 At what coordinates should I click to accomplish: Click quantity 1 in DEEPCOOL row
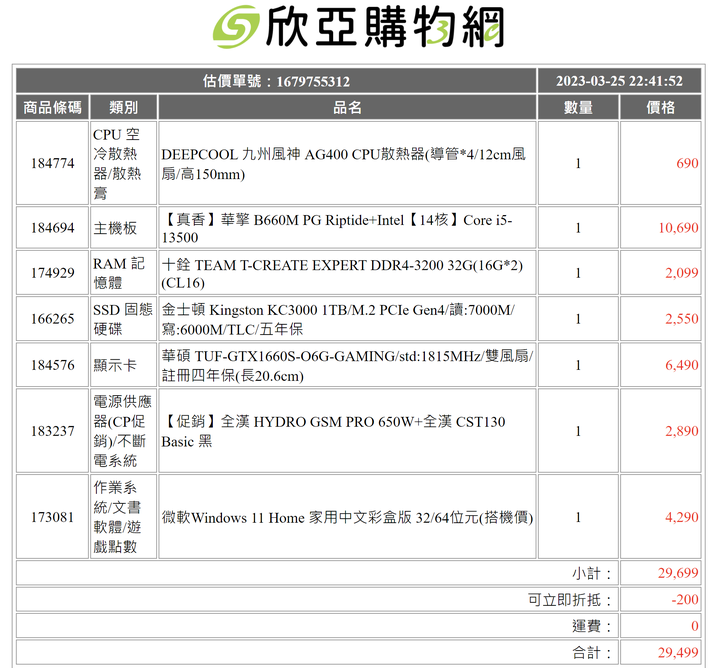click(x=578, y=163)
